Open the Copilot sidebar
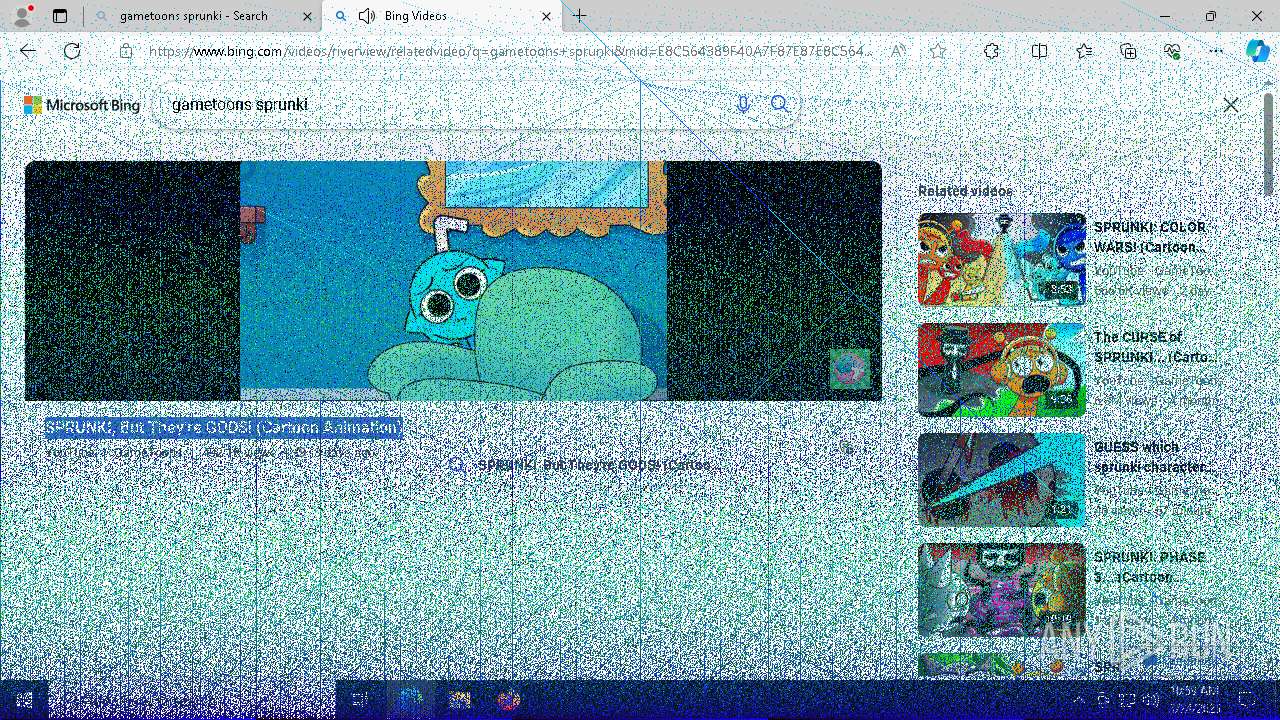This screenshot has width=1280, height=720. 1257,51
